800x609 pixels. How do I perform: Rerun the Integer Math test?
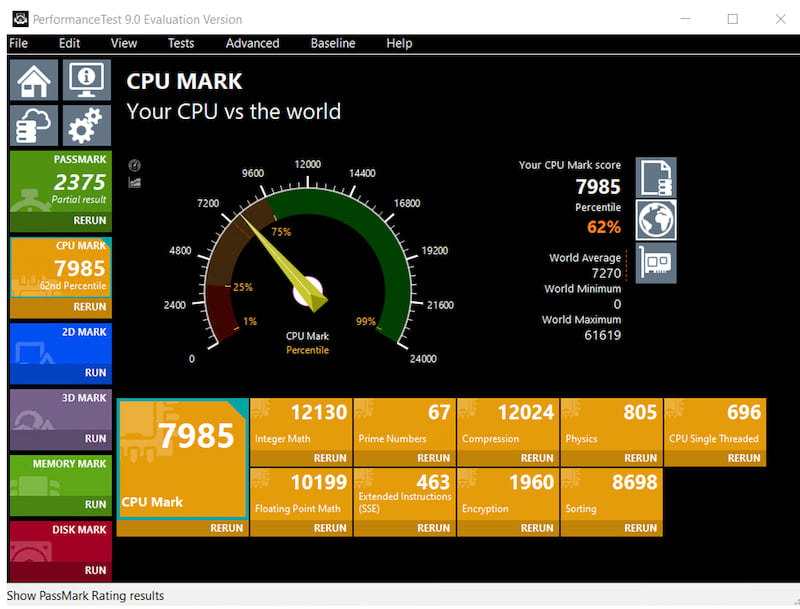click(x=301, y=459)
